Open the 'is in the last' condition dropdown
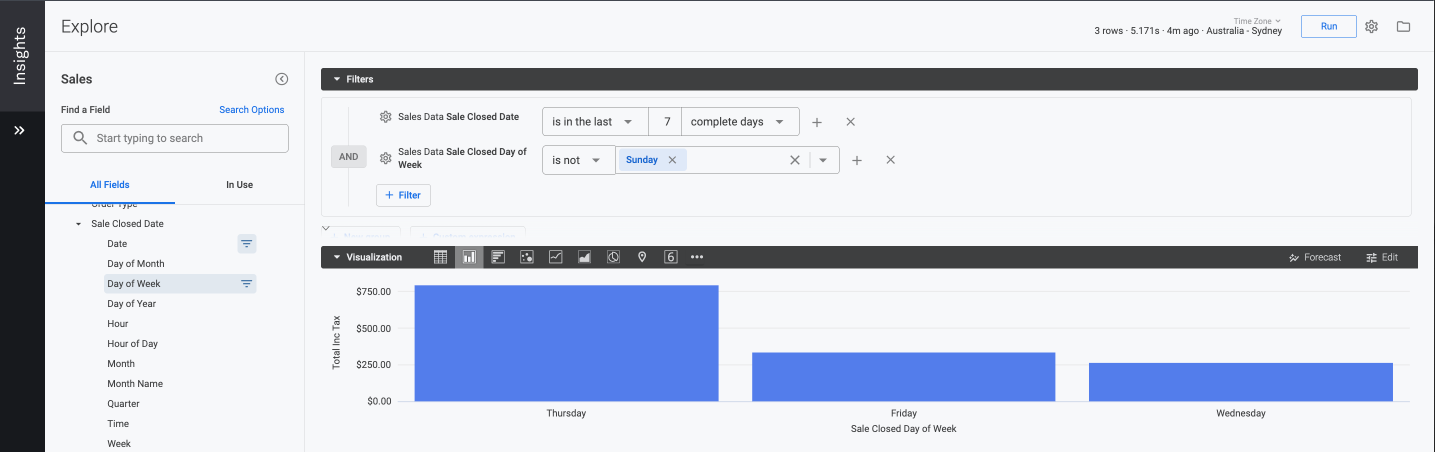 595,122
